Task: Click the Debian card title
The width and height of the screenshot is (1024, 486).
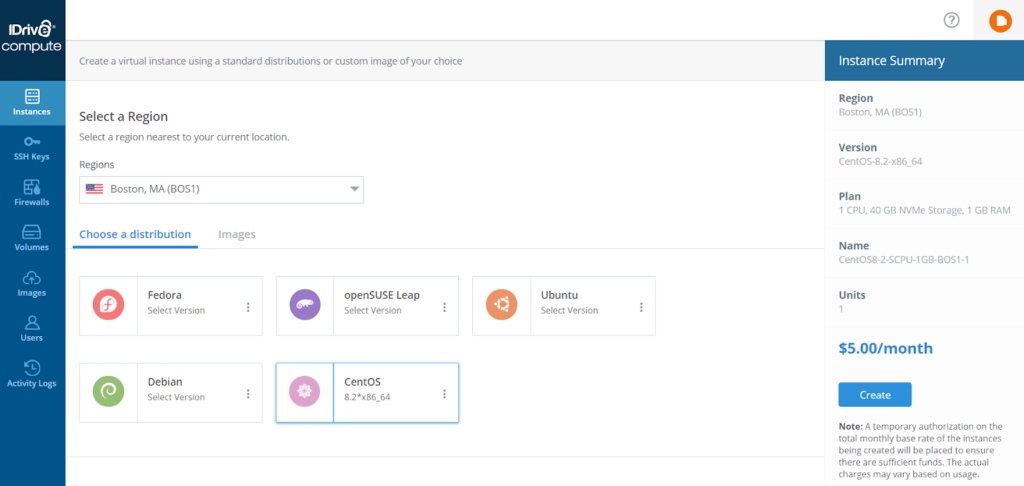Action: pyautogui.click(x=165, y=381)
